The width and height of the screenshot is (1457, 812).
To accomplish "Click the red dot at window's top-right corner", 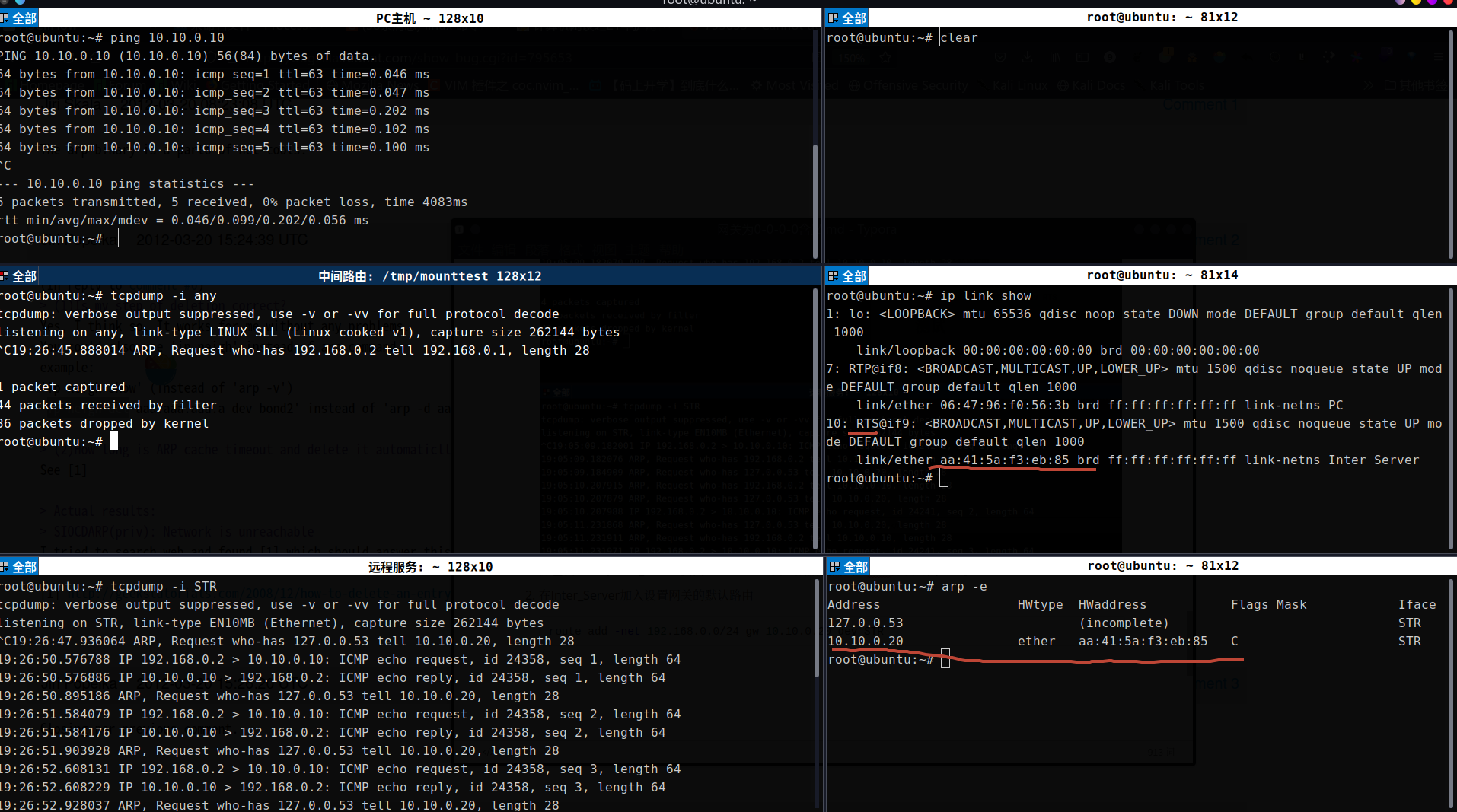I will [x=1448, y=2].
